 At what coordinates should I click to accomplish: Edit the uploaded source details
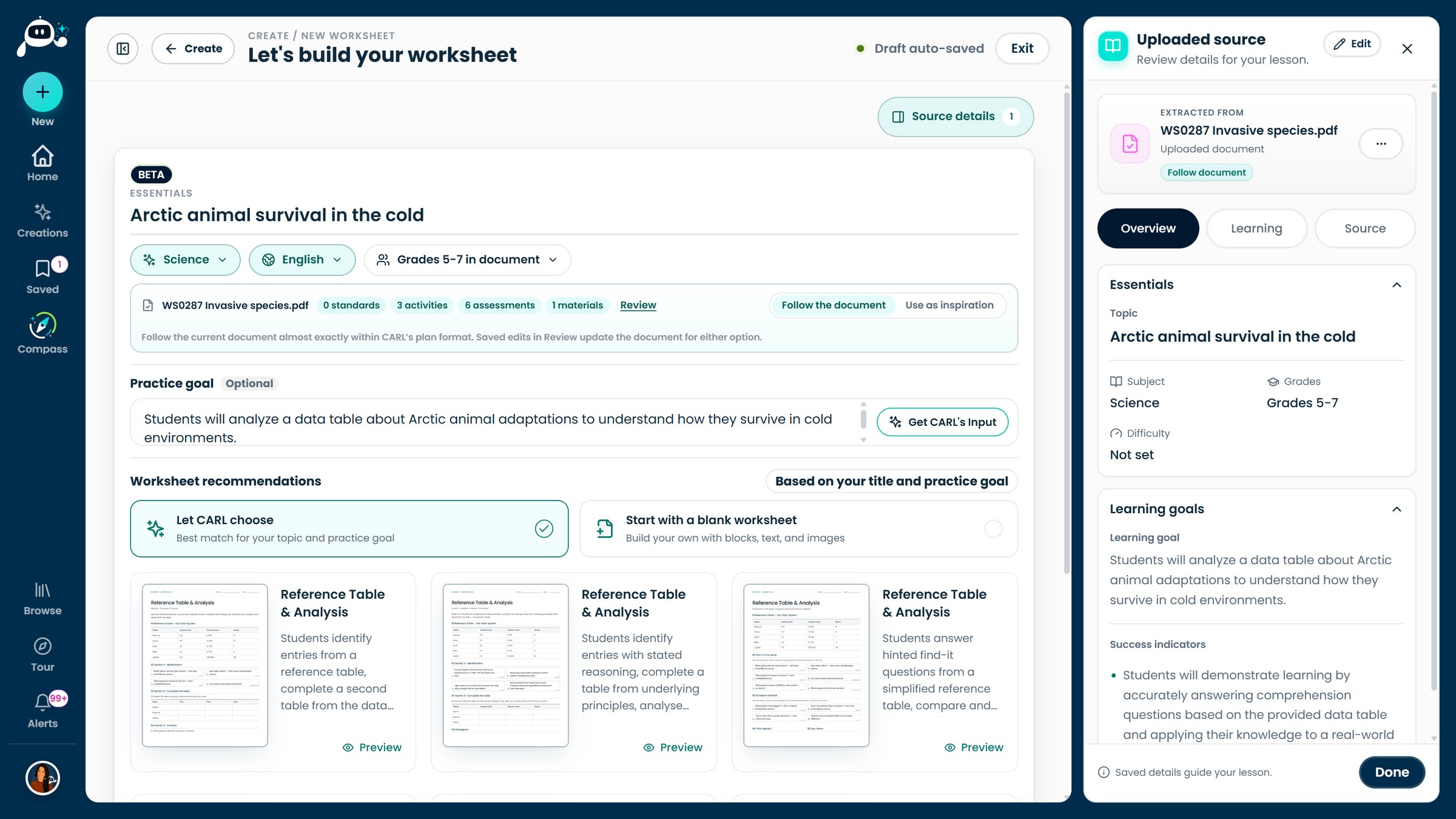1352,44
